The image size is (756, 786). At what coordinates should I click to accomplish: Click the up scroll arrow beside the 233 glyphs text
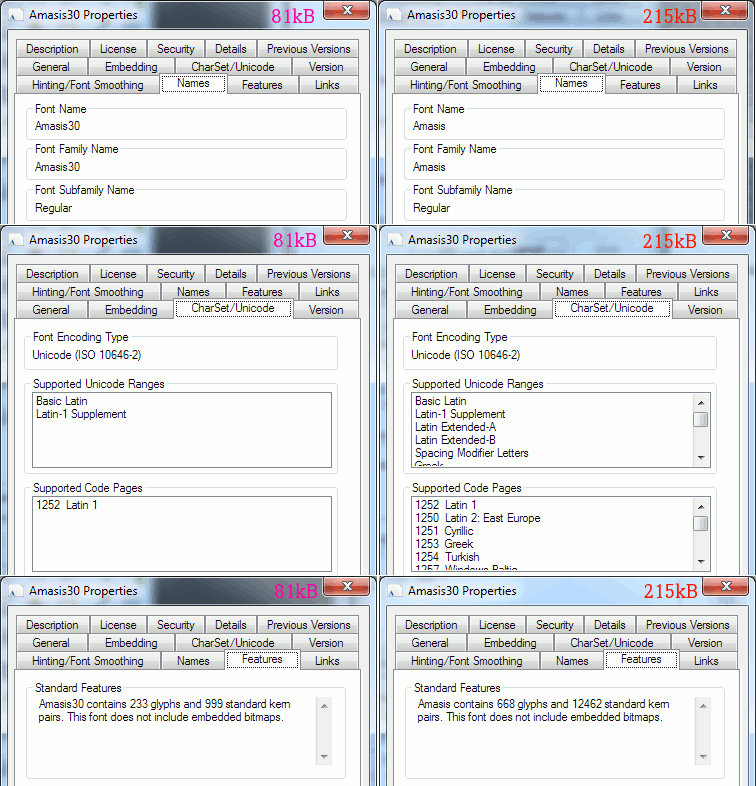(324, 706)
